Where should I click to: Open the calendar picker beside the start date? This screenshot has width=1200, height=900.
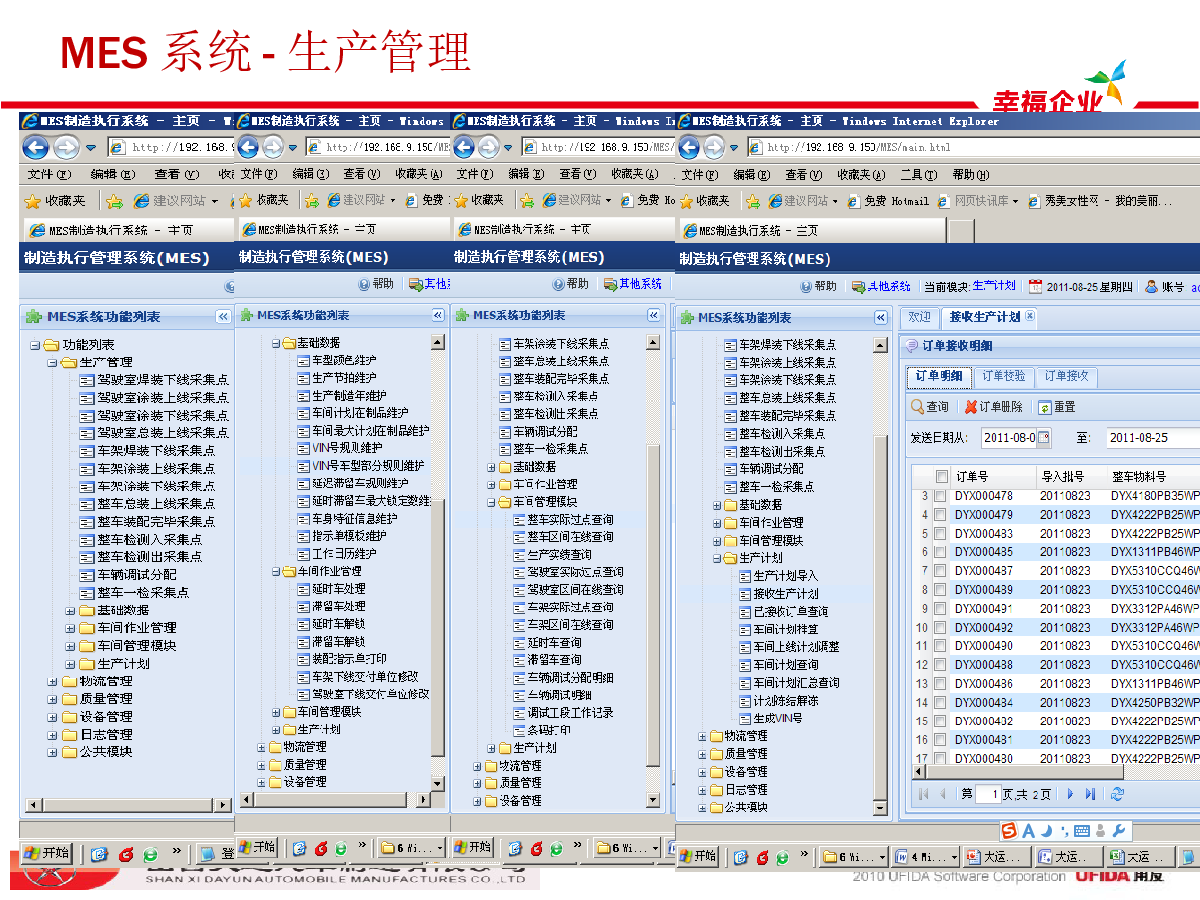[1044, 437]
